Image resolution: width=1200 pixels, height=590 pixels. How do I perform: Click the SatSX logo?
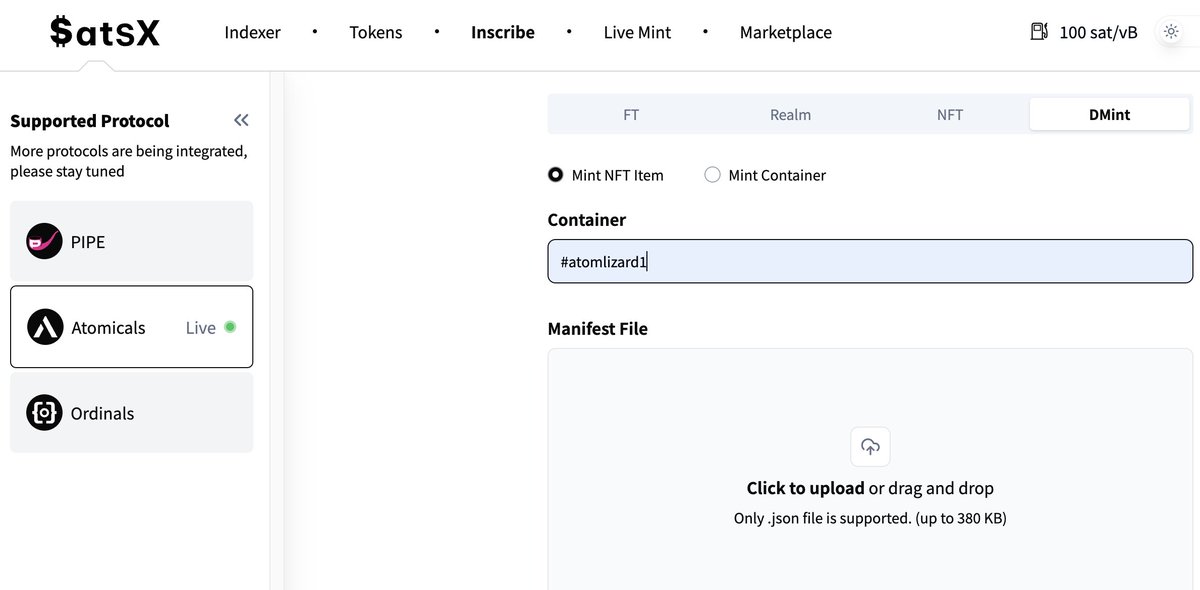105,33
